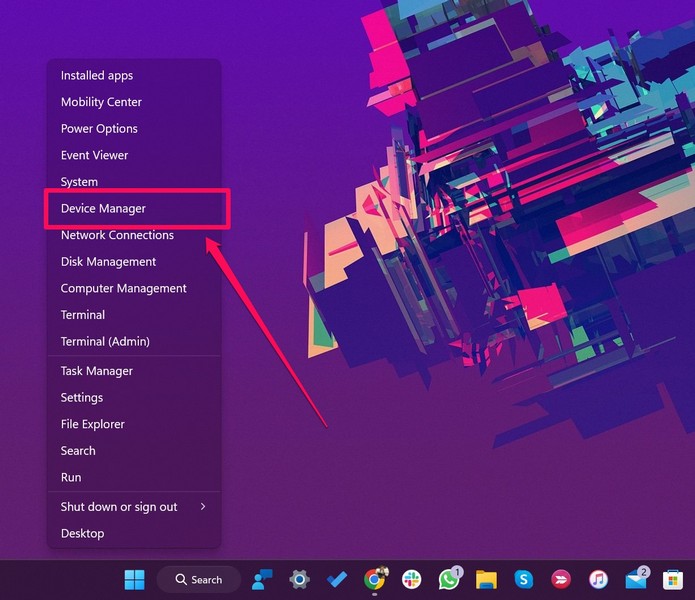Select Device Manager from the menu

tap(103, 208)
